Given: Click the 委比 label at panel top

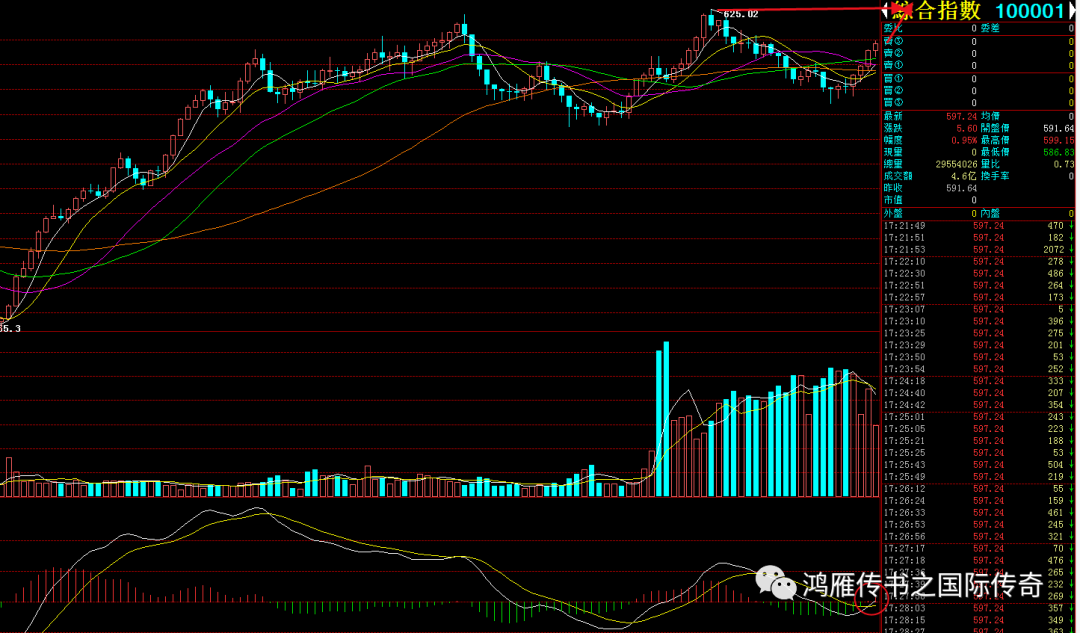Looking at the screenshot, I should (x=893, y=28).
